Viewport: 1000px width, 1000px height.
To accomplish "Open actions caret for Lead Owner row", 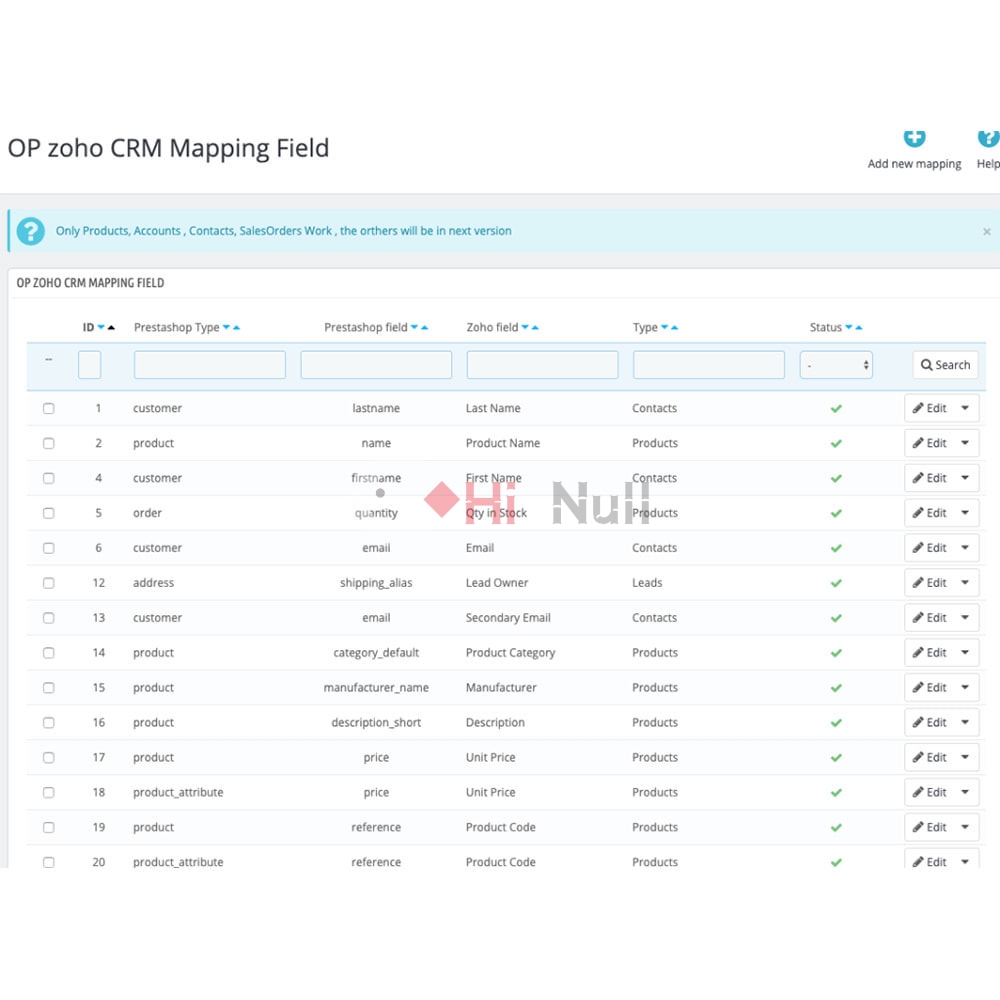I will pyautogui.click(x=965, y=583).
